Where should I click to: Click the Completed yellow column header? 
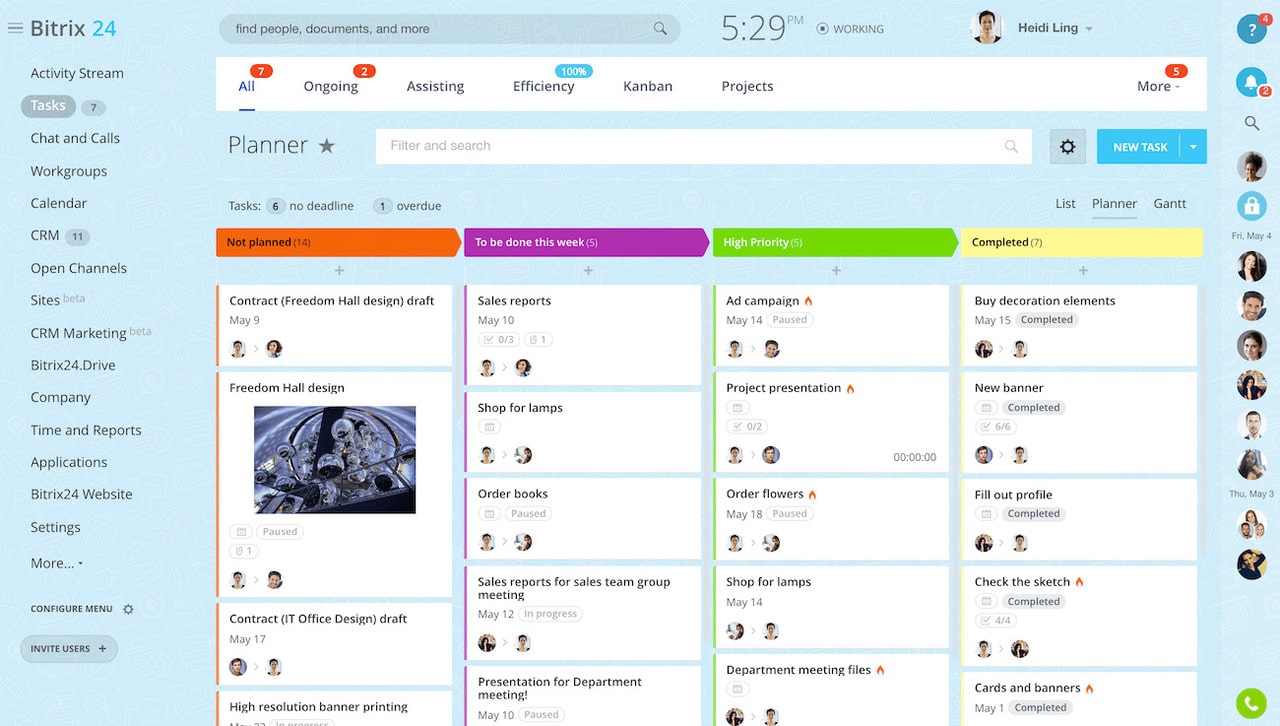point(1082,242)
